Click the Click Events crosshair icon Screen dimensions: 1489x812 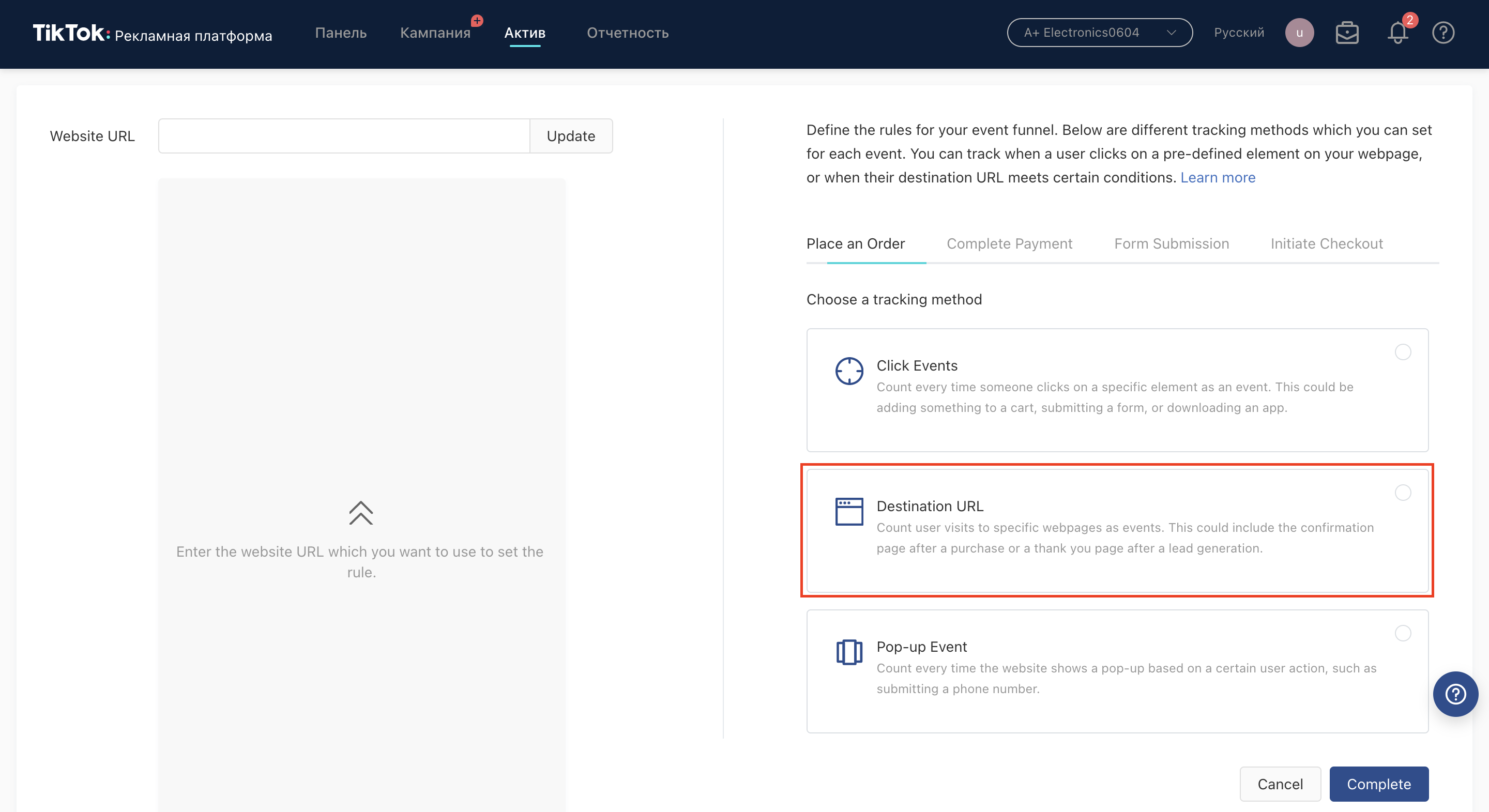(x=848, y=371)
